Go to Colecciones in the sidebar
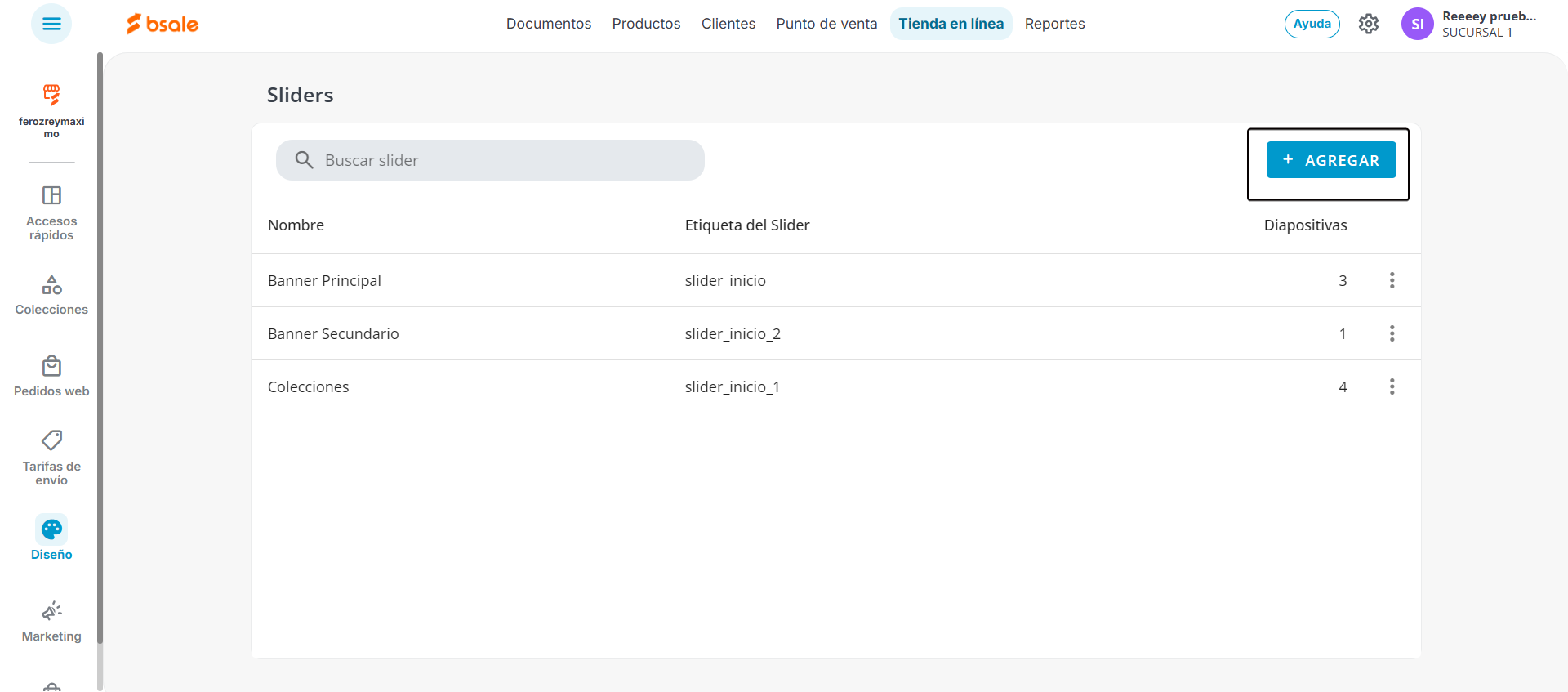 coord(51,295)
